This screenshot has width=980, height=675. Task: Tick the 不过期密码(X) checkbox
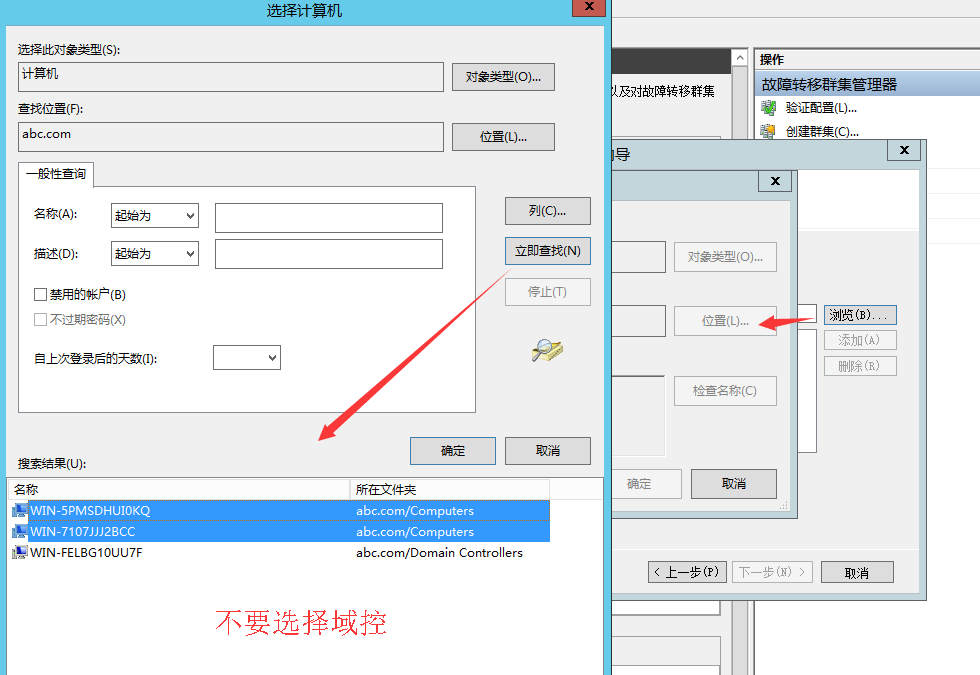[x=41, y=320]
